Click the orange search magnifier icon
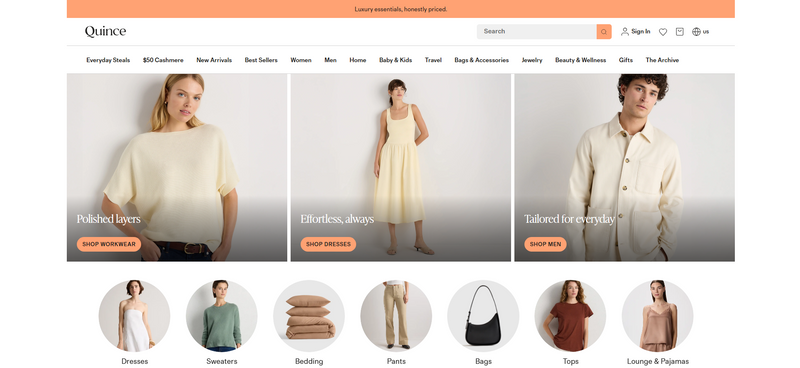This screenshot has height=368, width=800. click(604, 32)
